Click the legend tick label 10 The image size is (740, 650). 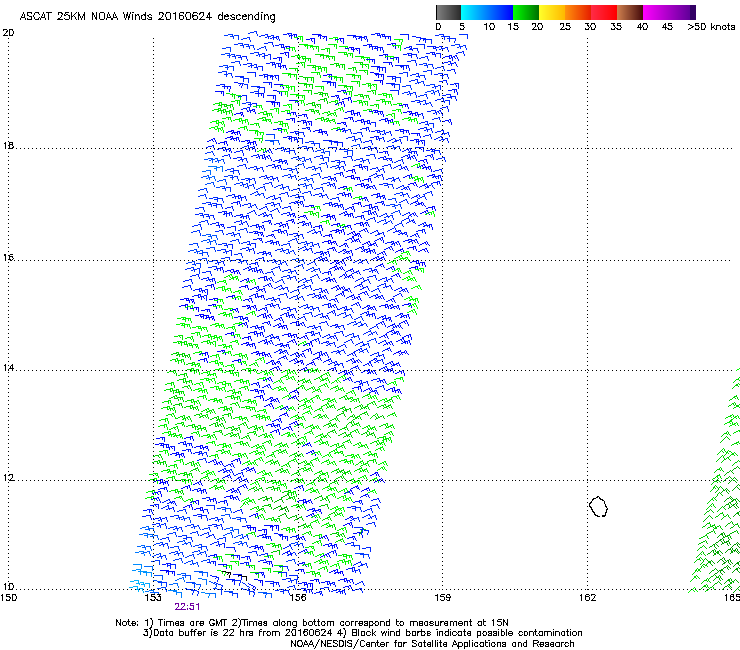click(x=489, y=27)
